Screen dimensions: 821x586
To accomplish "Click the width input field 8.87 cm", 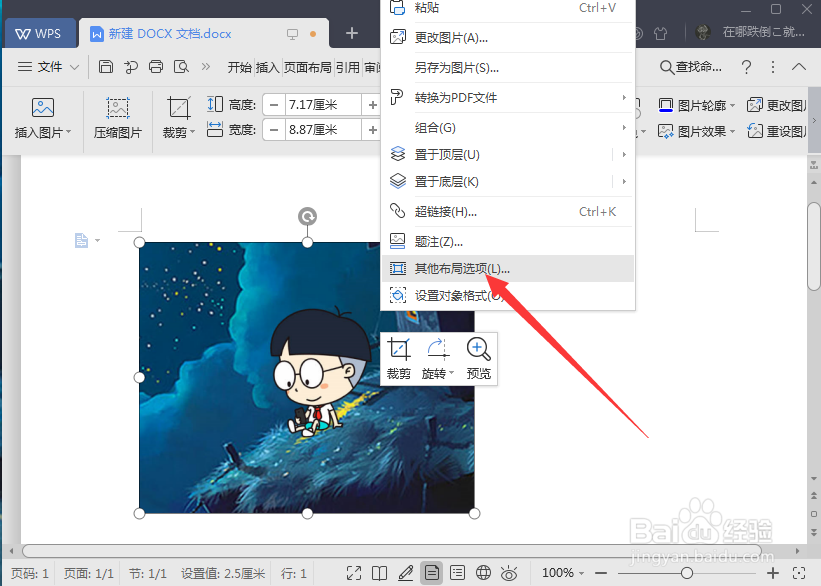I will 323,129.
